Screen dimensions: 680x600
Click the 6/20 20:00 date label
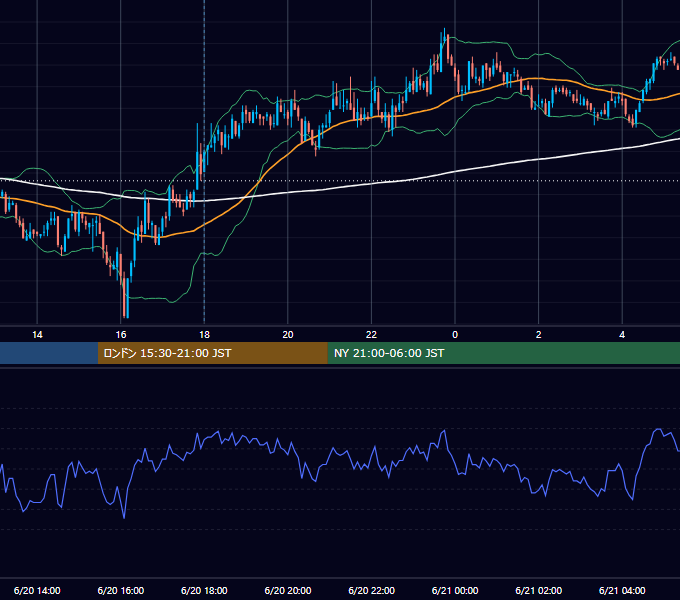(x=288, y=590)
